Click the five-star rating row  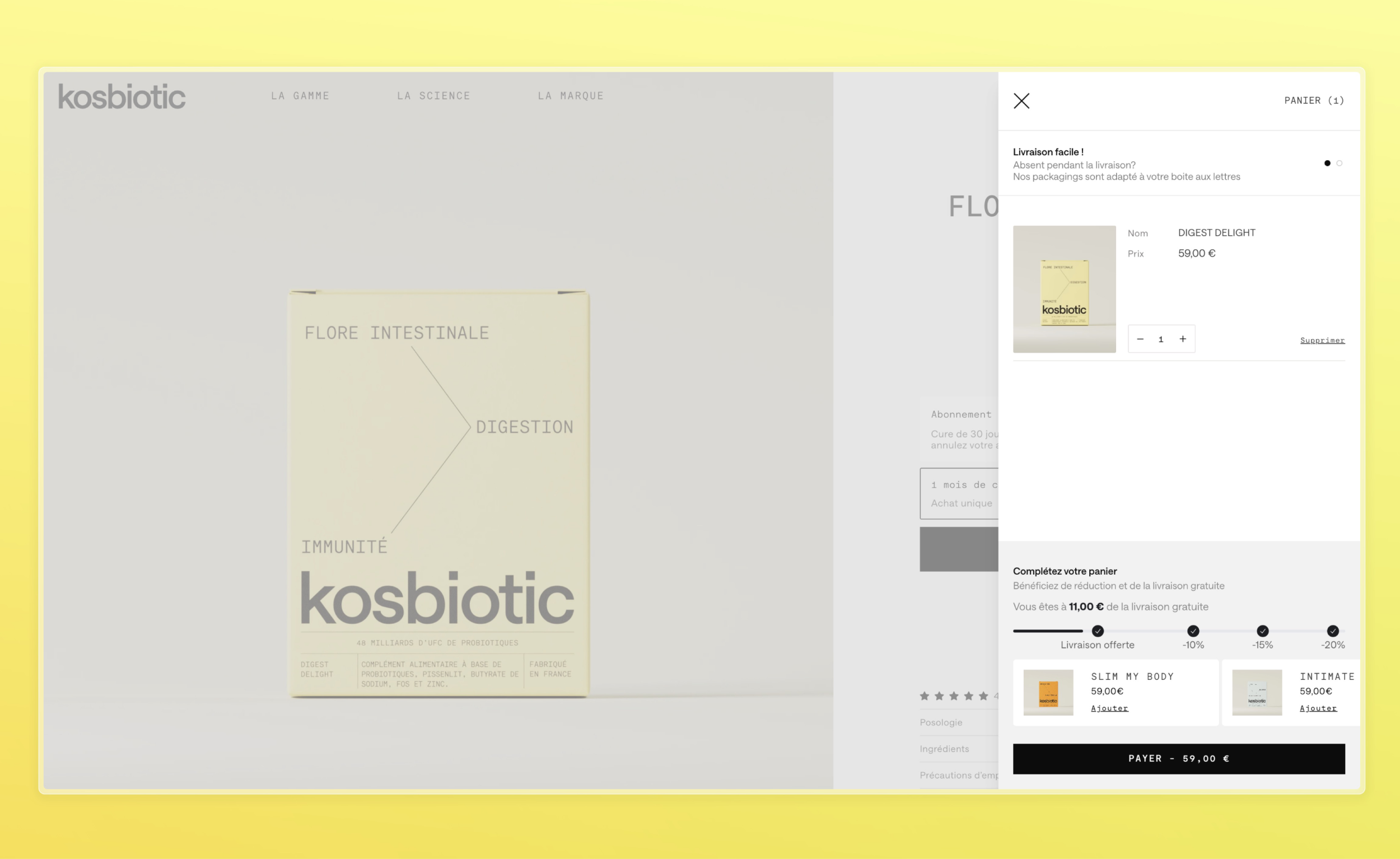[954, 696]
